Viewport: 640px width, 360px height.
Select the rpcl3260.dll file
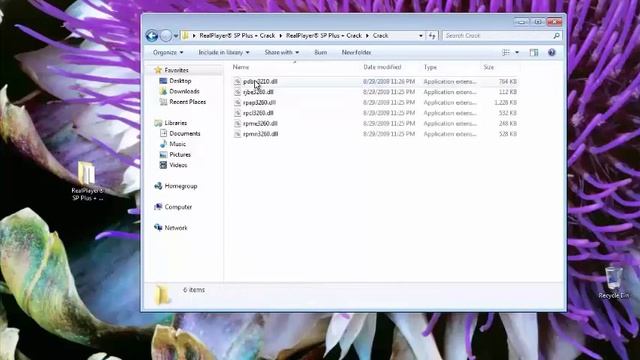[258, 113]
